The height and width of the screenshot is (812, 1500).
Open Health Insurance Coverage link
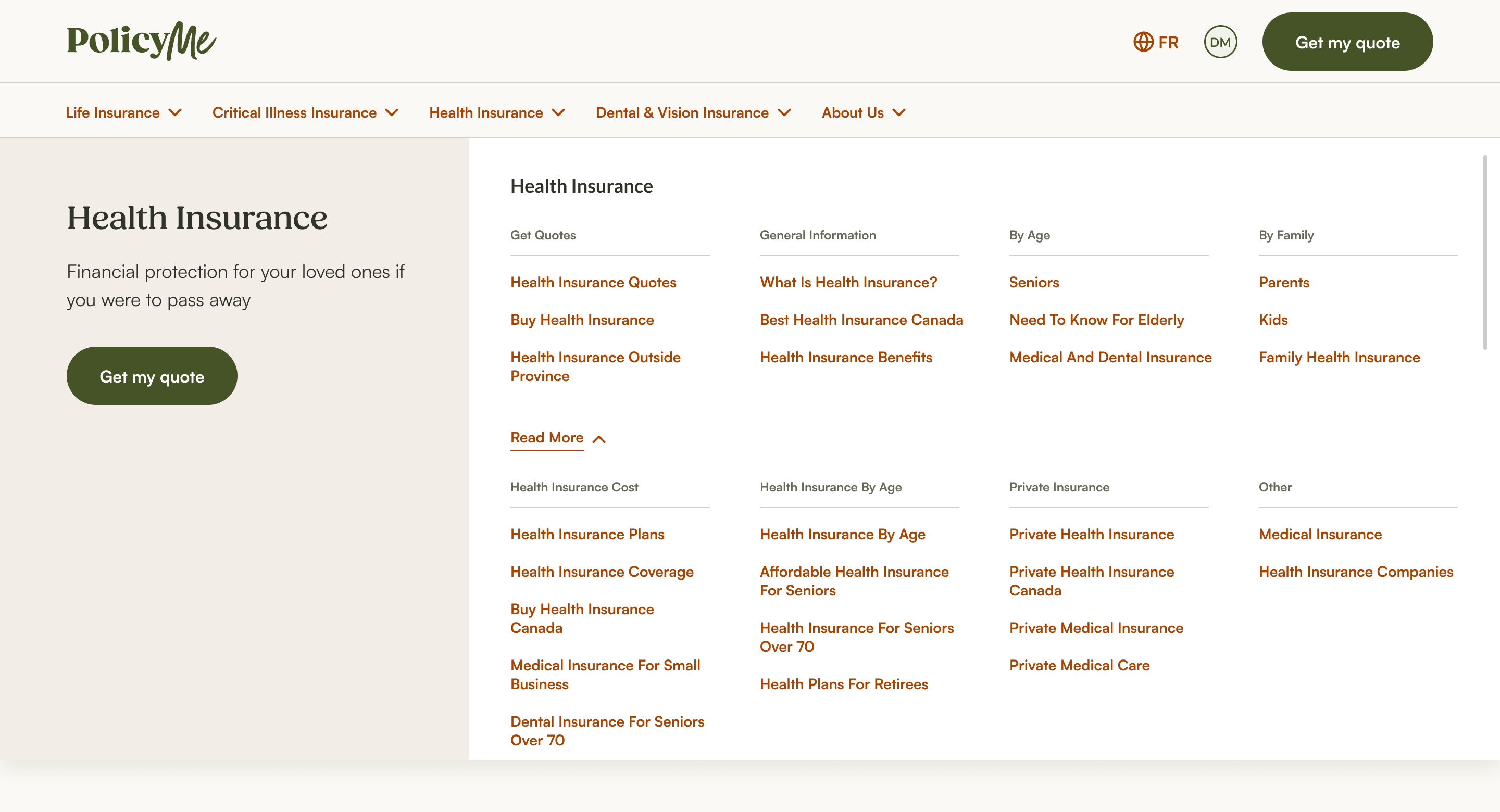[x=602, y=572]
